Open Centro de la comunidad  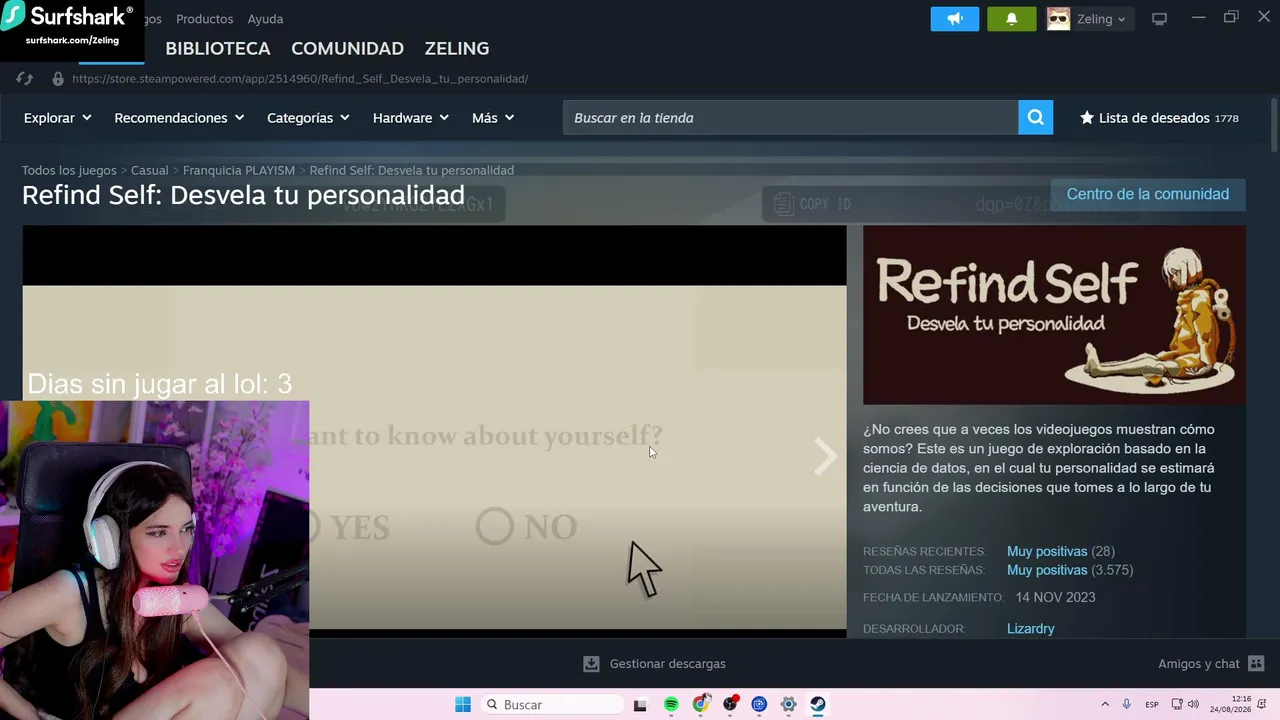click(x=1148, y=194)
